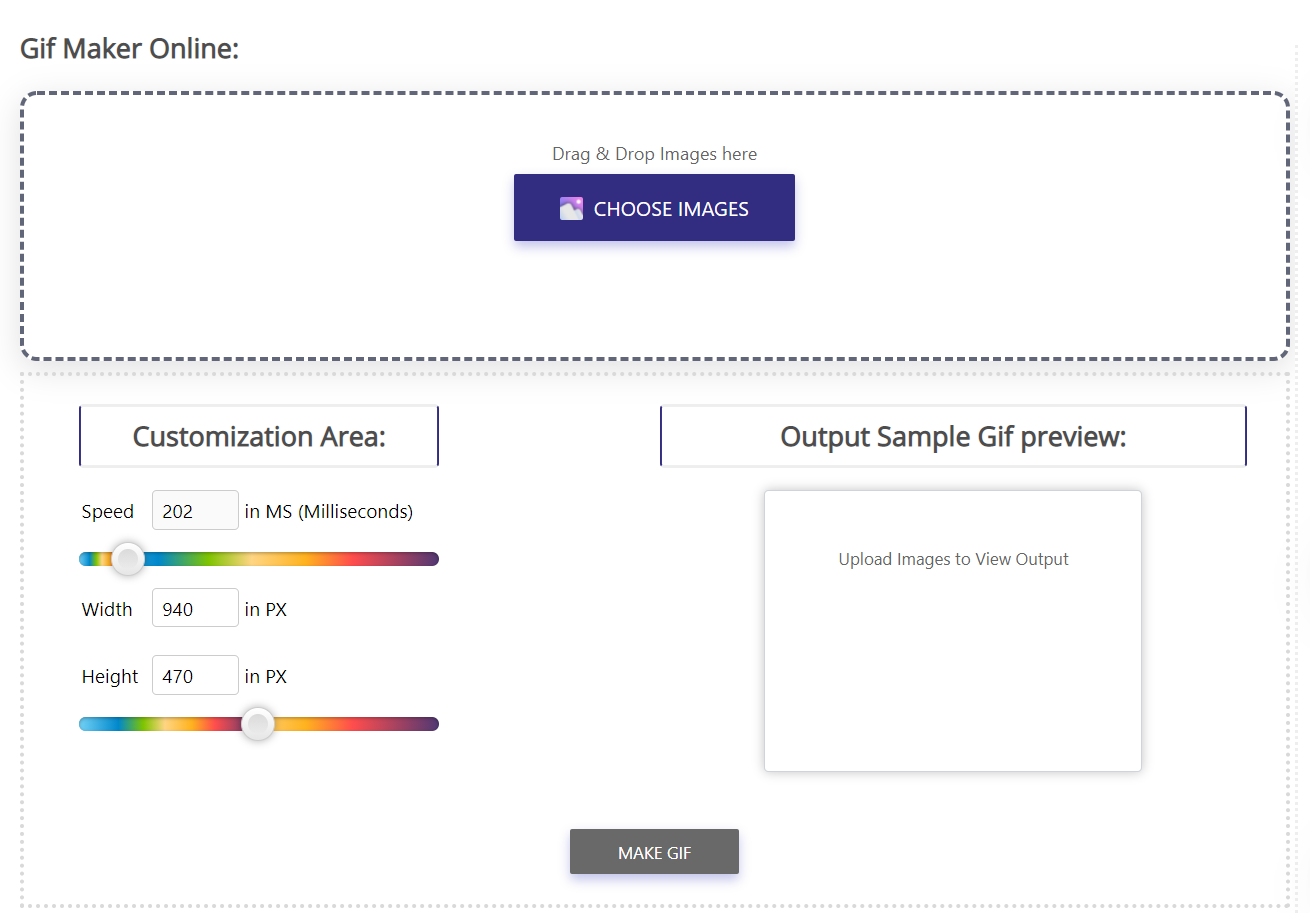
Task: Click the picture icon in Choose Images button
Action: coord(571,209)
